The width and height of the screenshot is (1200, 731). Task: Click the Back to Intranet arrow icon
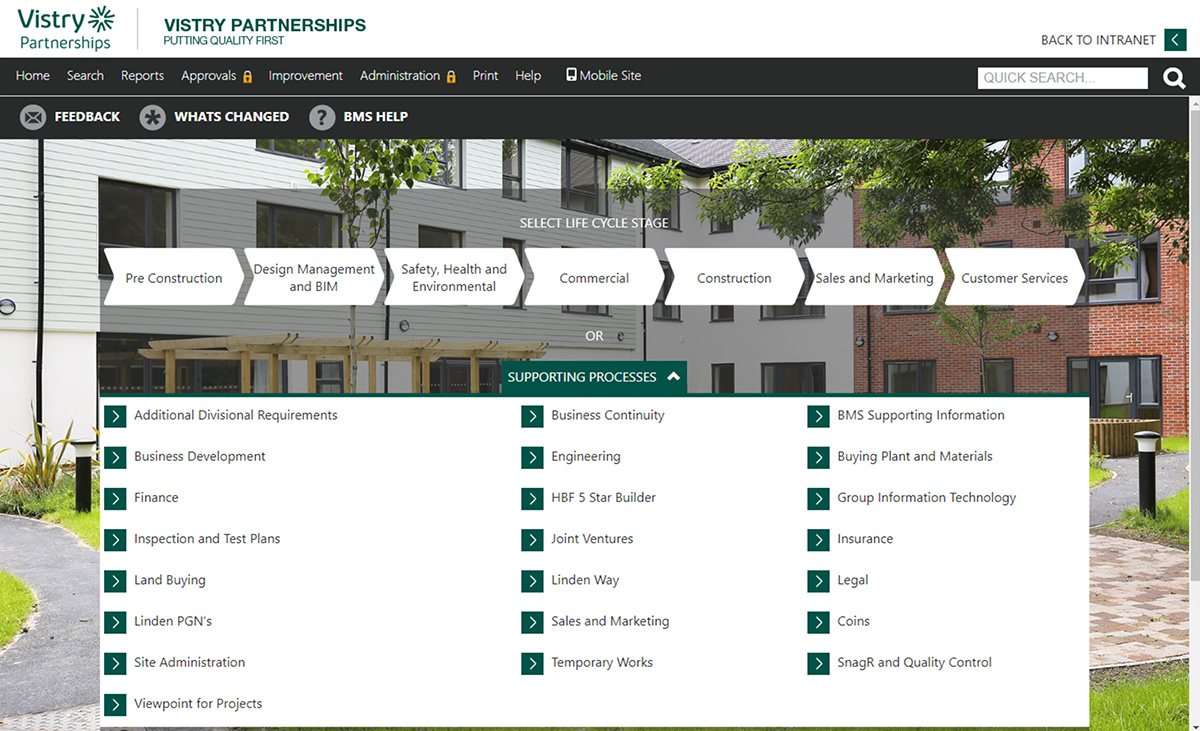1175,40
